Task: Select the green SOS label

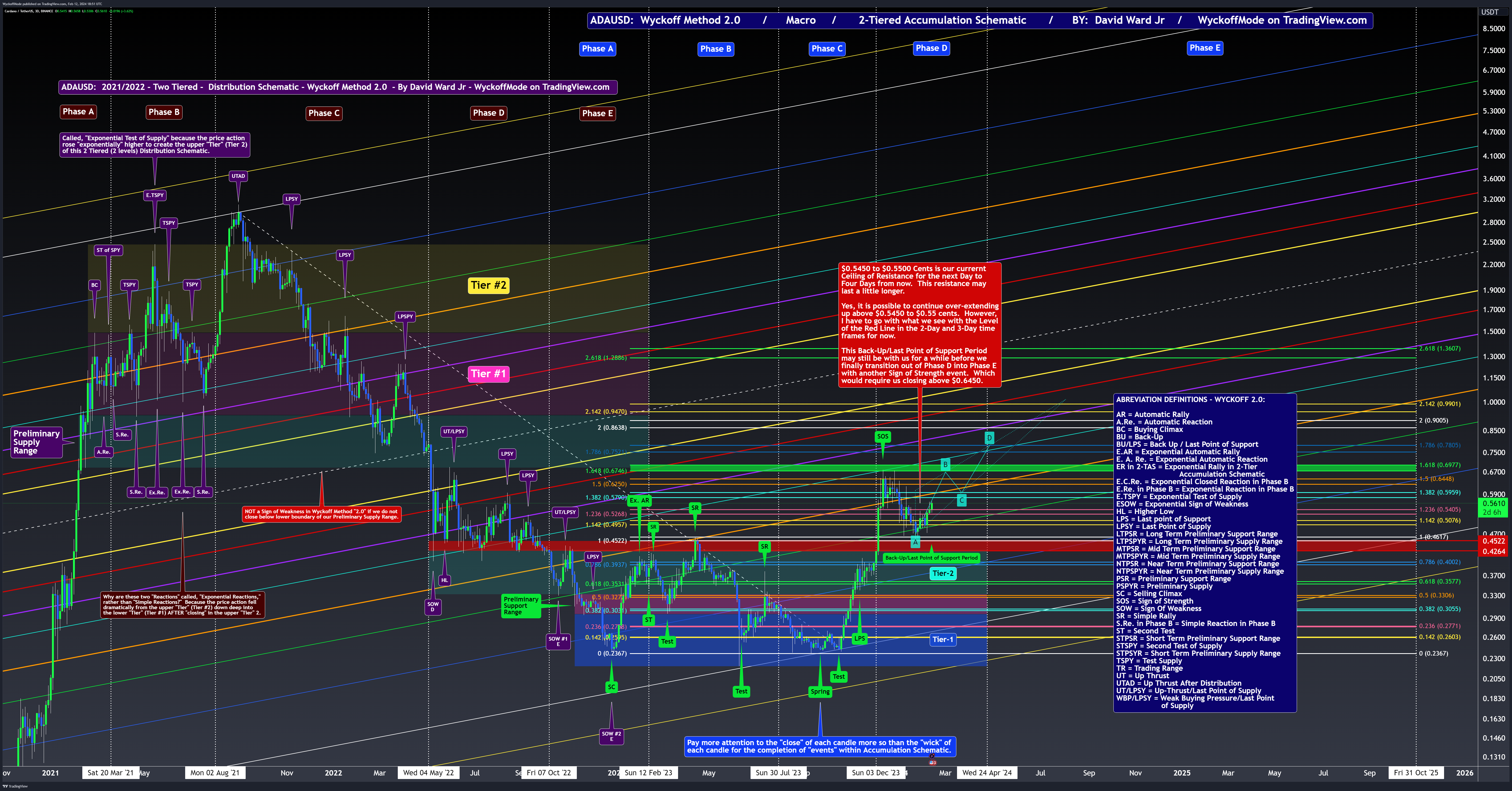Action: click(883, 436)
